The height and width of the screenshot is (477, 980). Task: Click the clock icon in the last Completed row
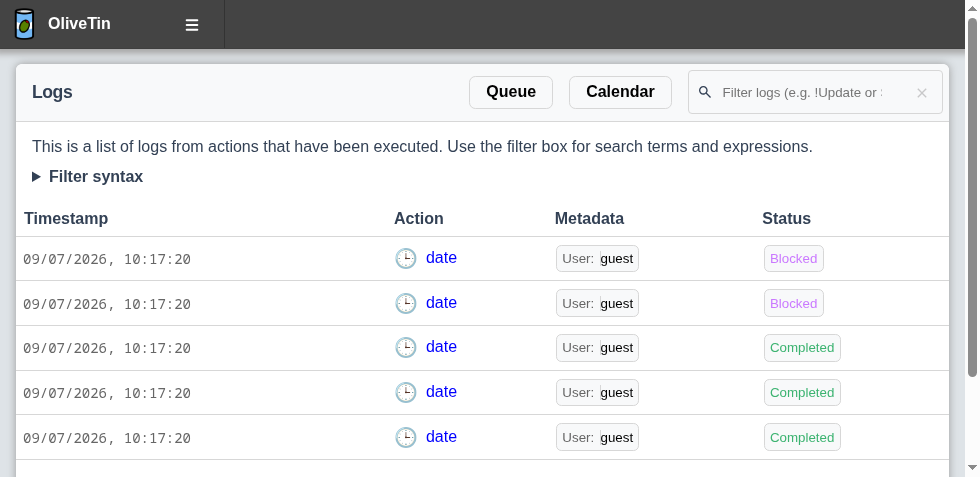(406, 437)
